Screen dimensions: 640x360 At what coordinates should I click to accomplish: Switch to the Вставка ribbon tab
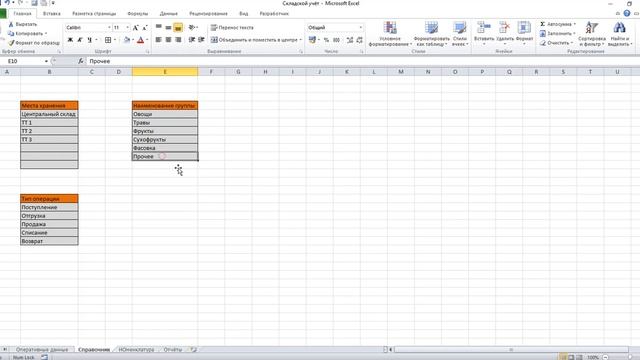pos(52,13)
